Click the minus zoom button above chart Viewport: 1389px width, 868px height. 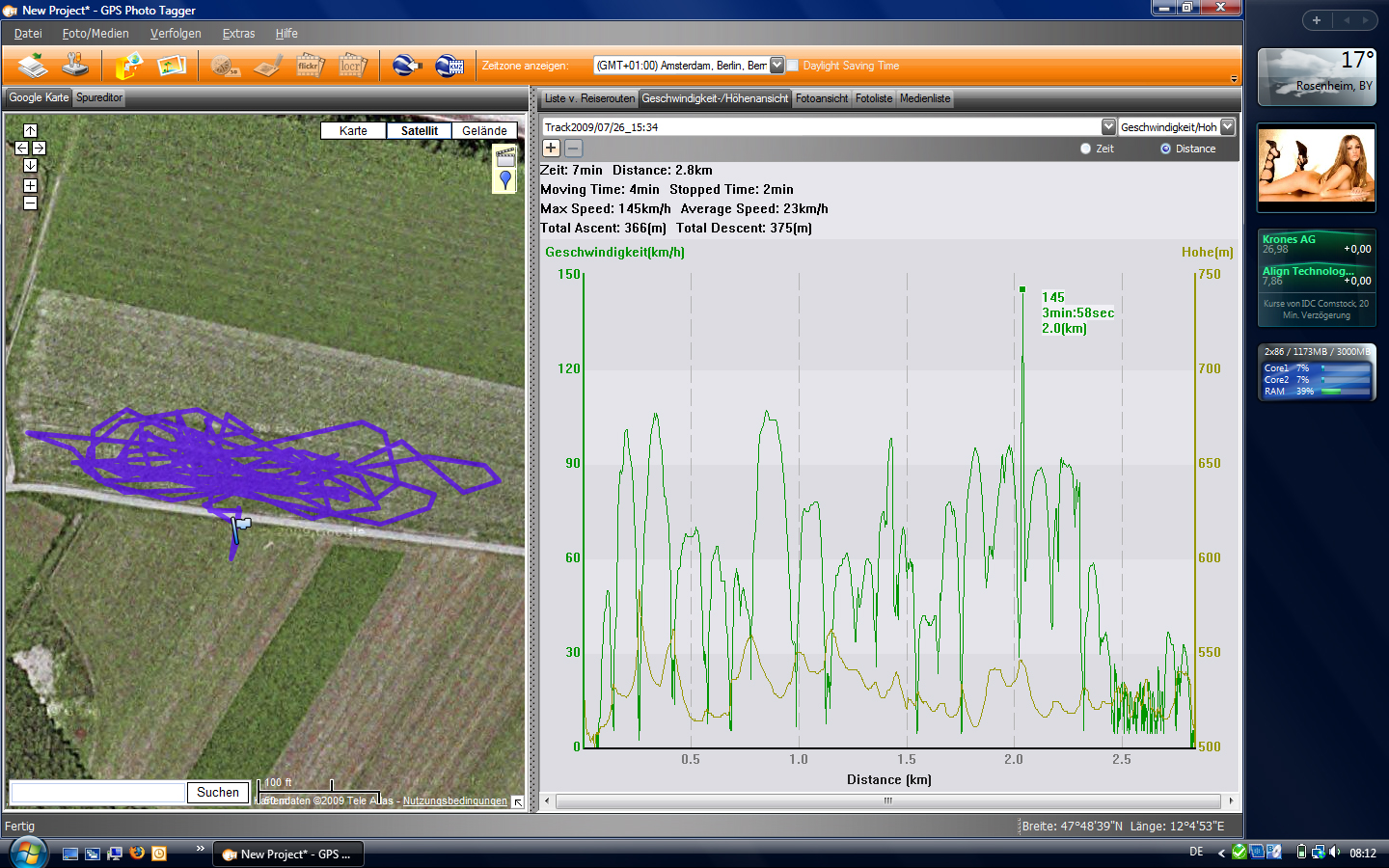573,148
